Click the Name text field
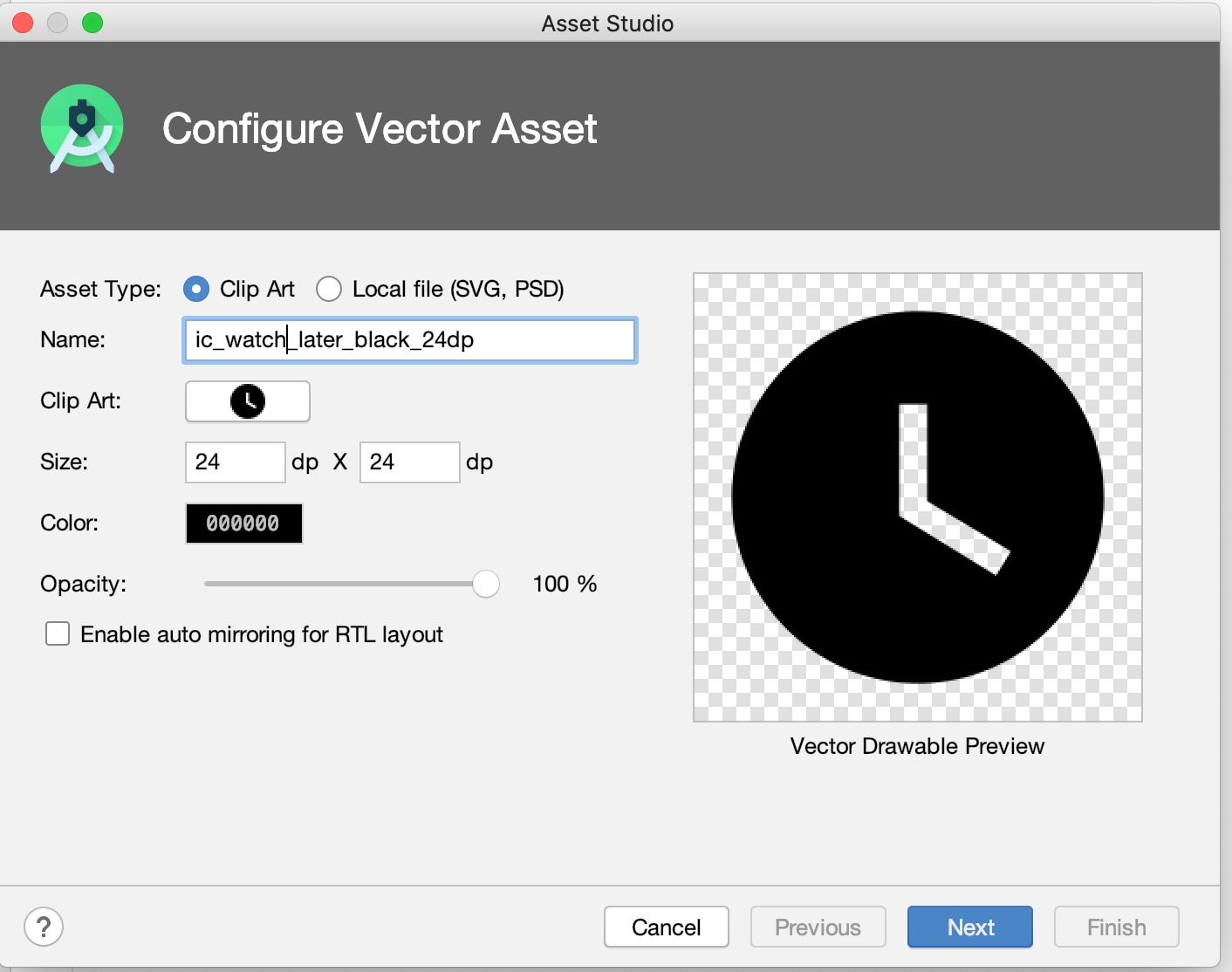This screenshot has height=972, width=1232. tap(410, 340)
